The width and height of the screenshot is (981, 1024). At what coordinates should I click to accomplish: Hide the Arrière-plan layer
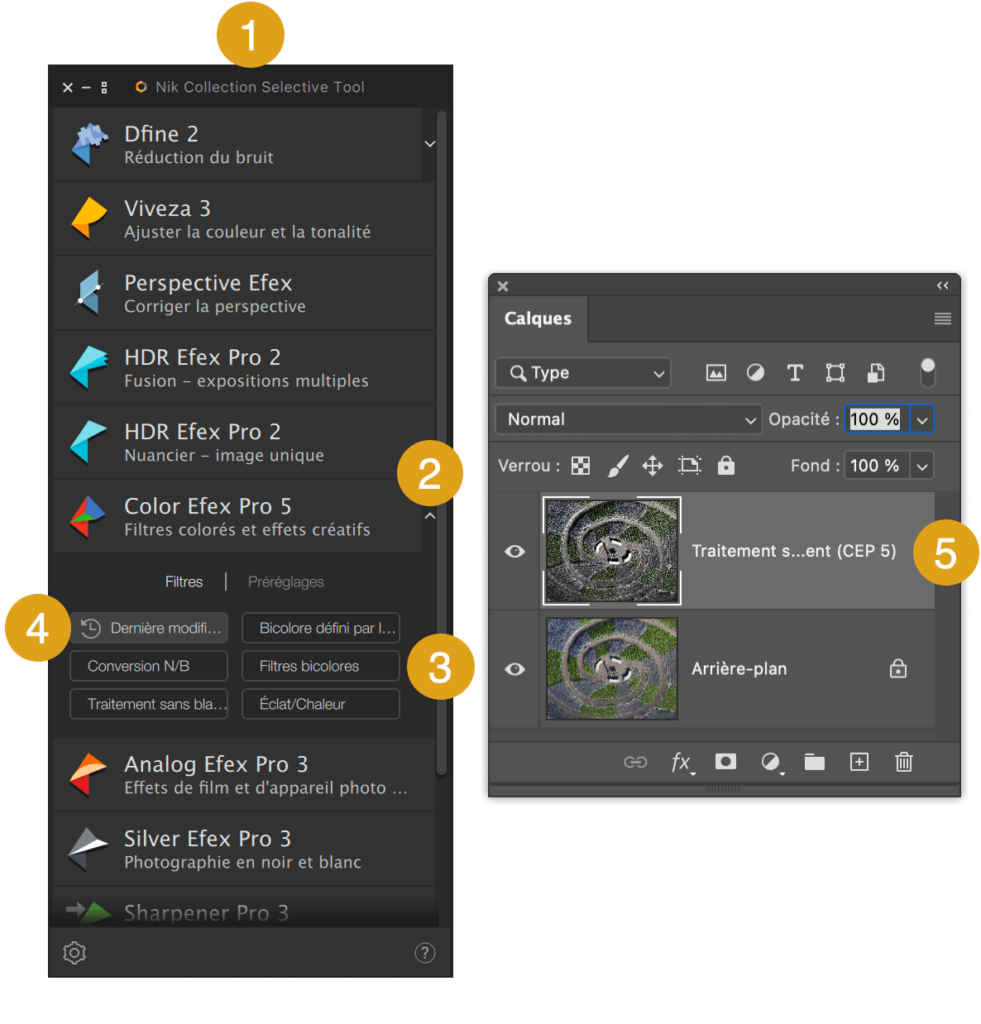coord(515,669)
